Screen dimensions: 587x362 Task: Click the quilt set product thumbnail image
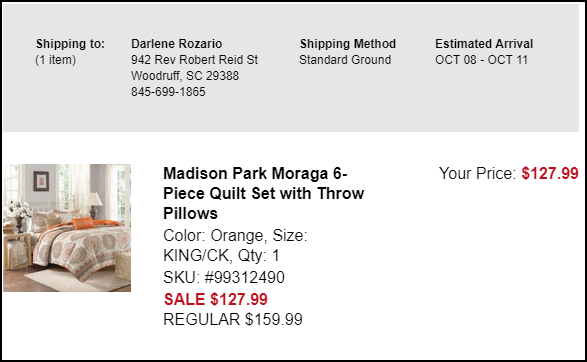(67, 228)
